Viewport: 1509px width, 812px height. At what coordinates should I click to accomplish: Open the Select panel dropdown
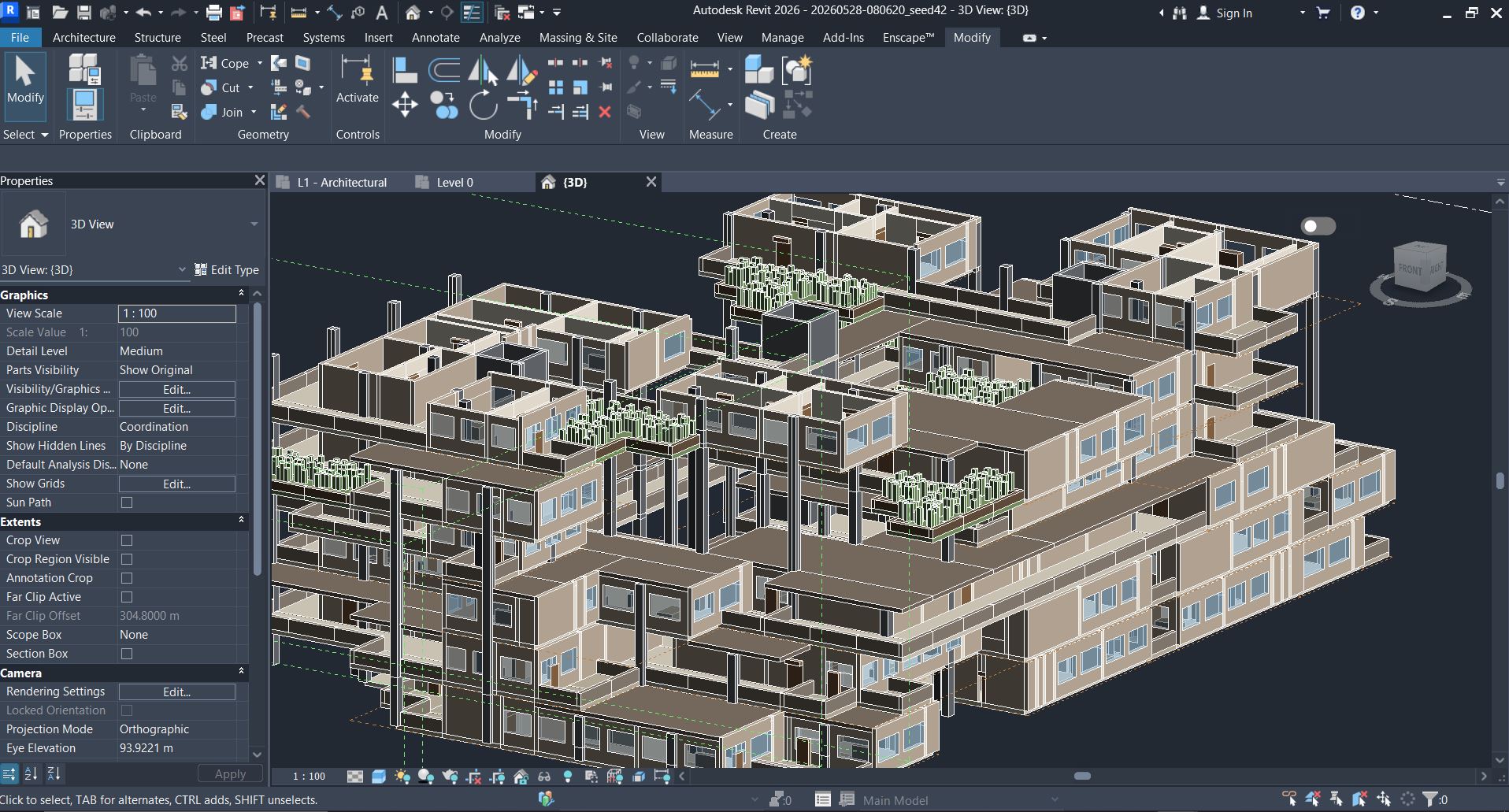click(25, 135)
